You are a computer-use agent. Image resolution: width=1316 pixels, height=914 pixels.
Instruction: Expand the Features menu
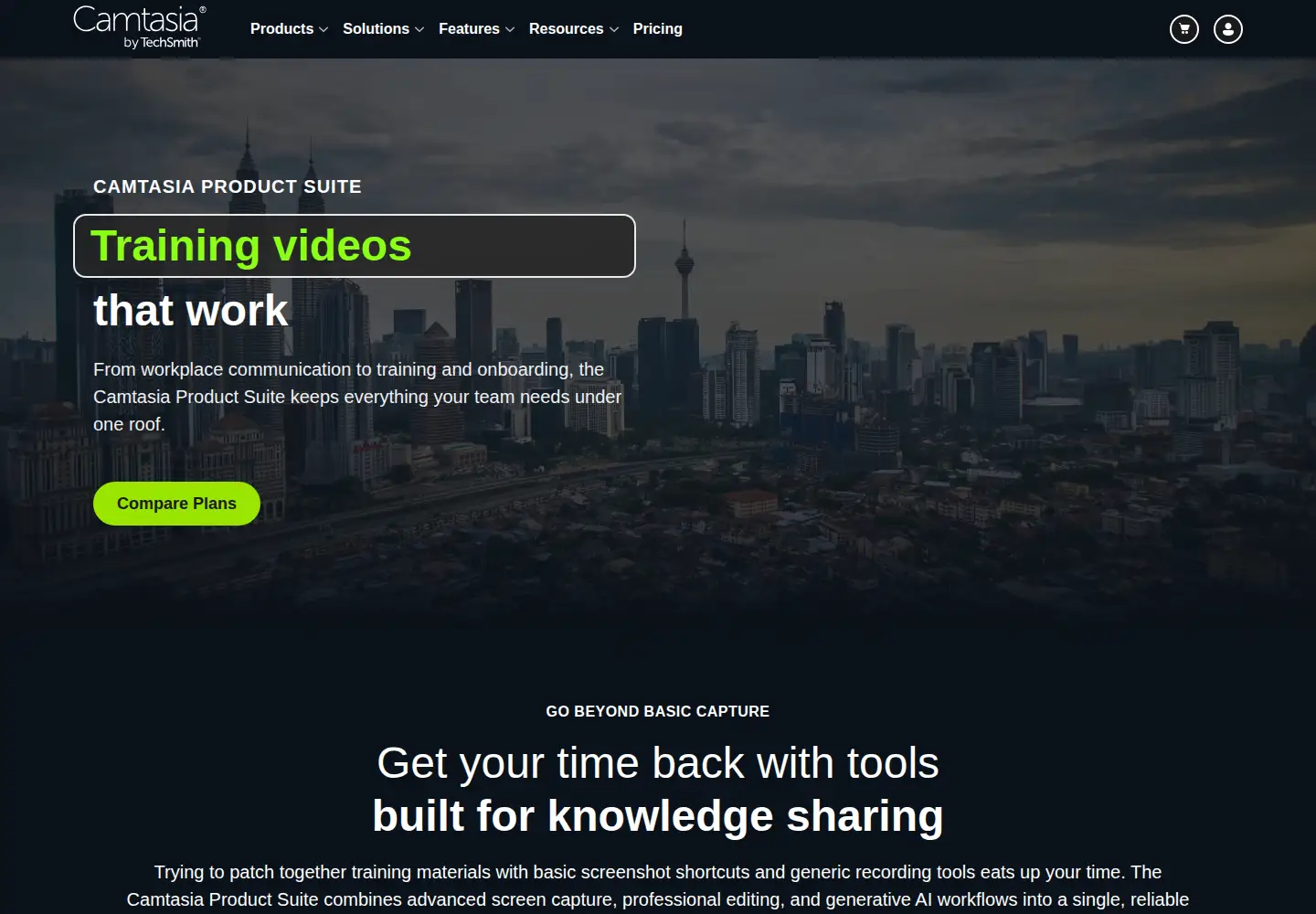[x=476, y=29]
